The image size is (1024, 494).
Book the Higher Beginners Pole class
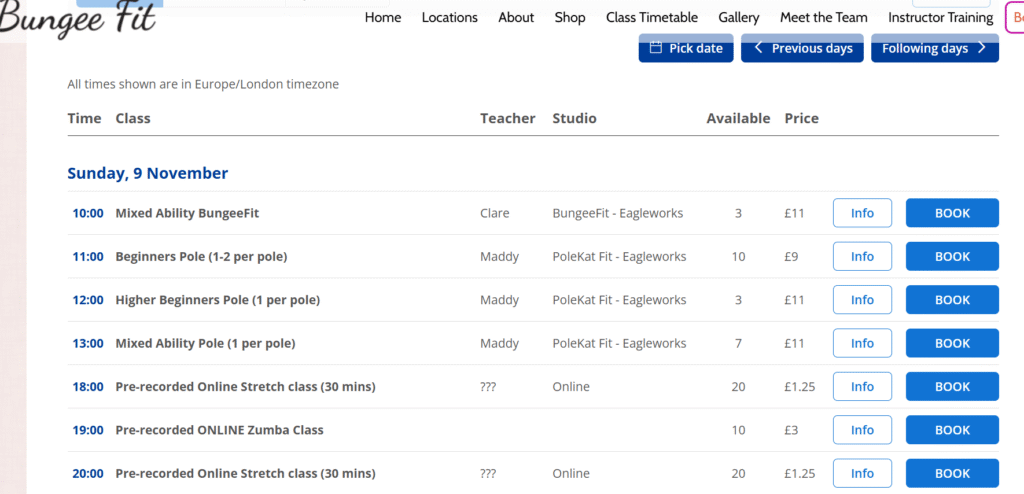point(952,300)
